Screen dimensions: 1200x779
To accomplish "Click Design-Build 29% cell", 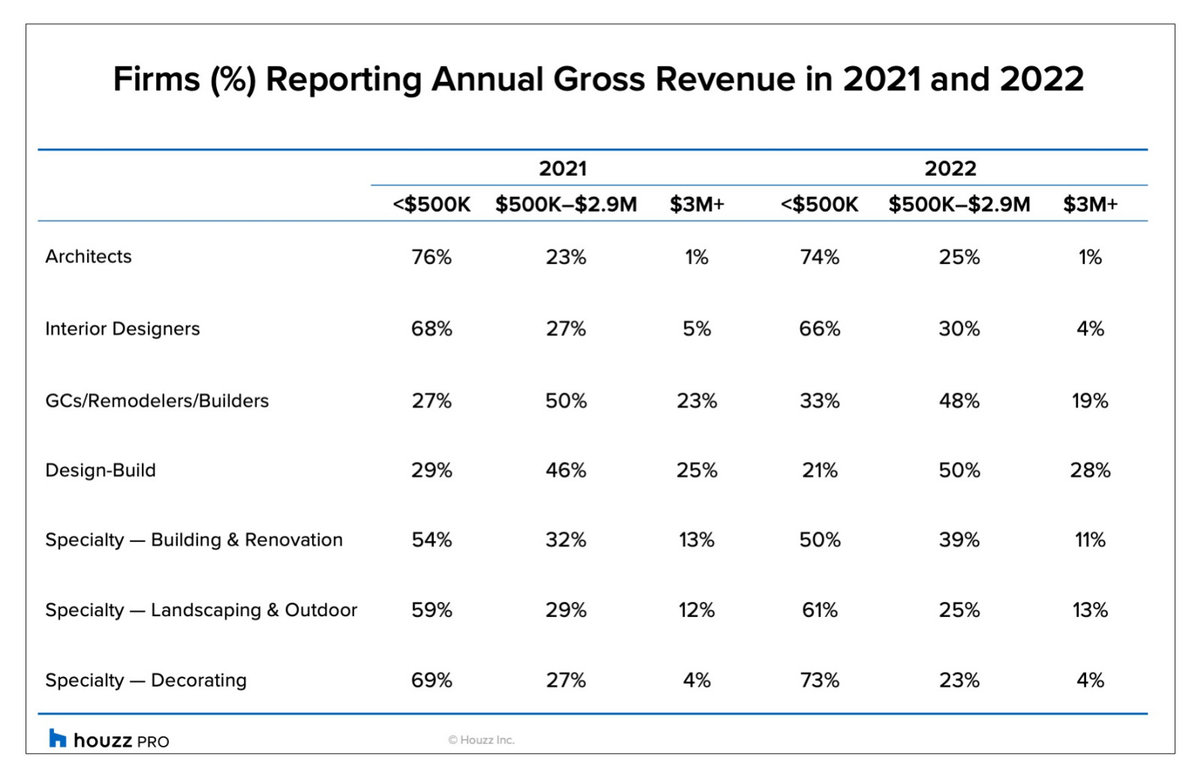I will point(432,470).
